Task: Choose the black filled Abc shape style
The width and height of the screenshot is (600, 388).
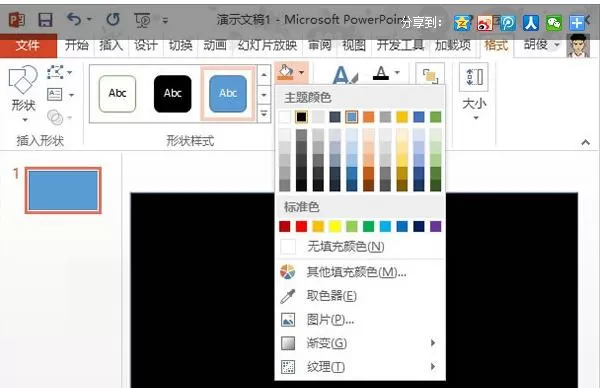Action: pos(173,94)
